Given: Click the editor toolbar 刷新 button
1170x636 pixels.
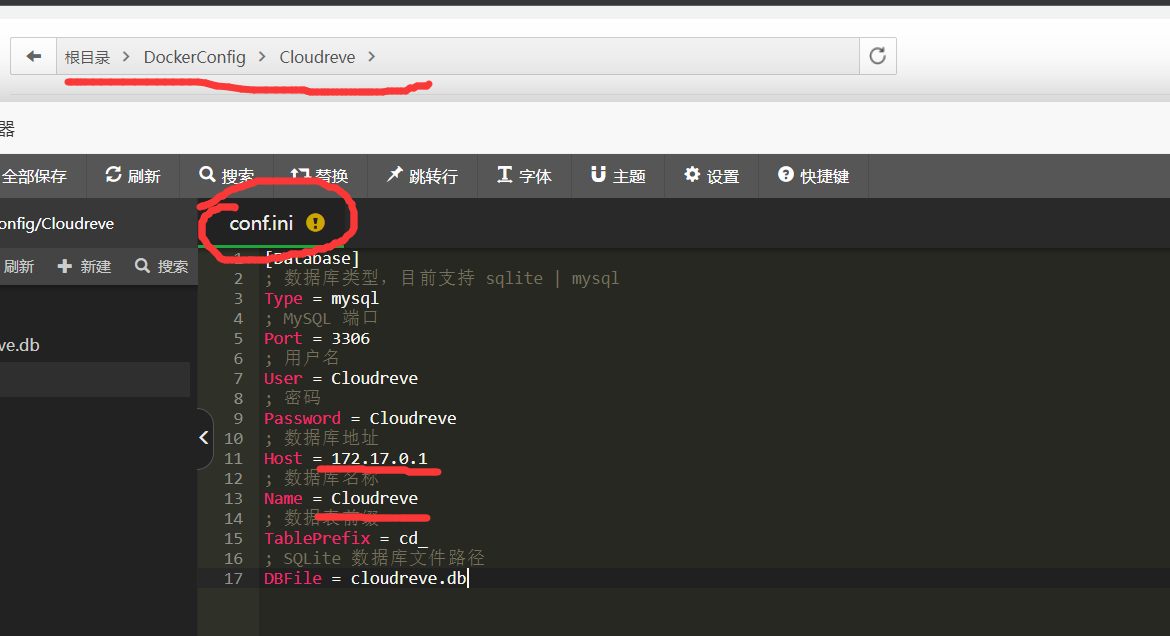Looking at the screenshot, I should click(x=133, y=176).
